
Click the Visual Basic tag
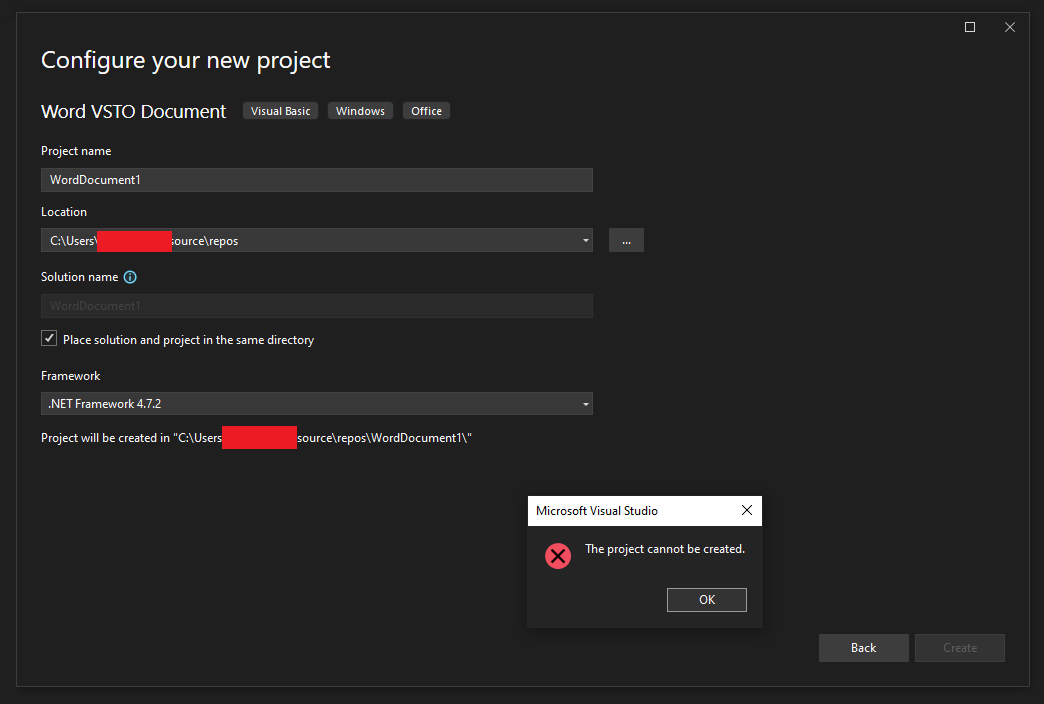pyautogui.click(x=280, y=111)
